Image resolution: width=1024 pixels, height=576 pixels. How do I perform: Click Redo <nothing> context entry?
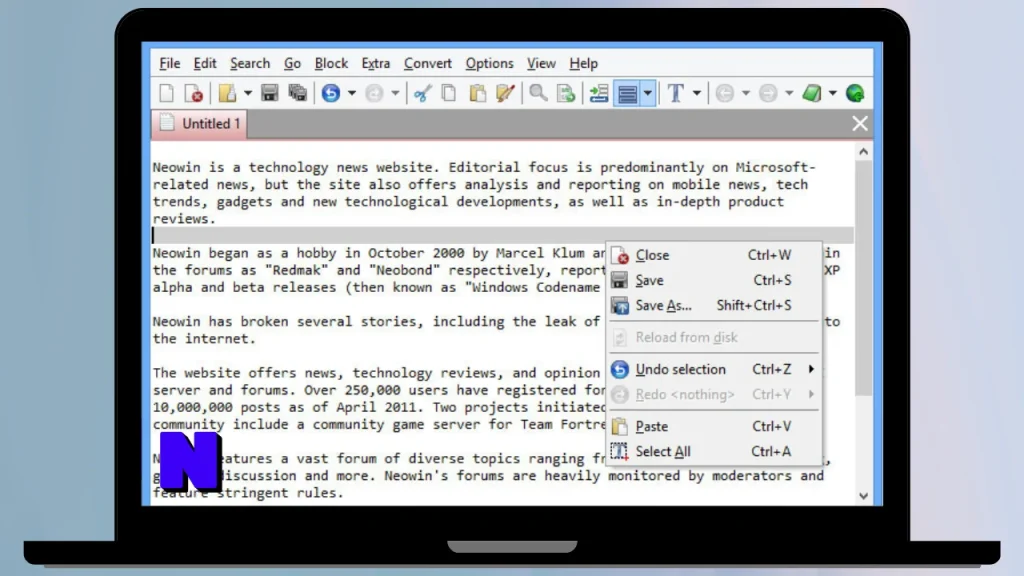(x=713, y=394)
